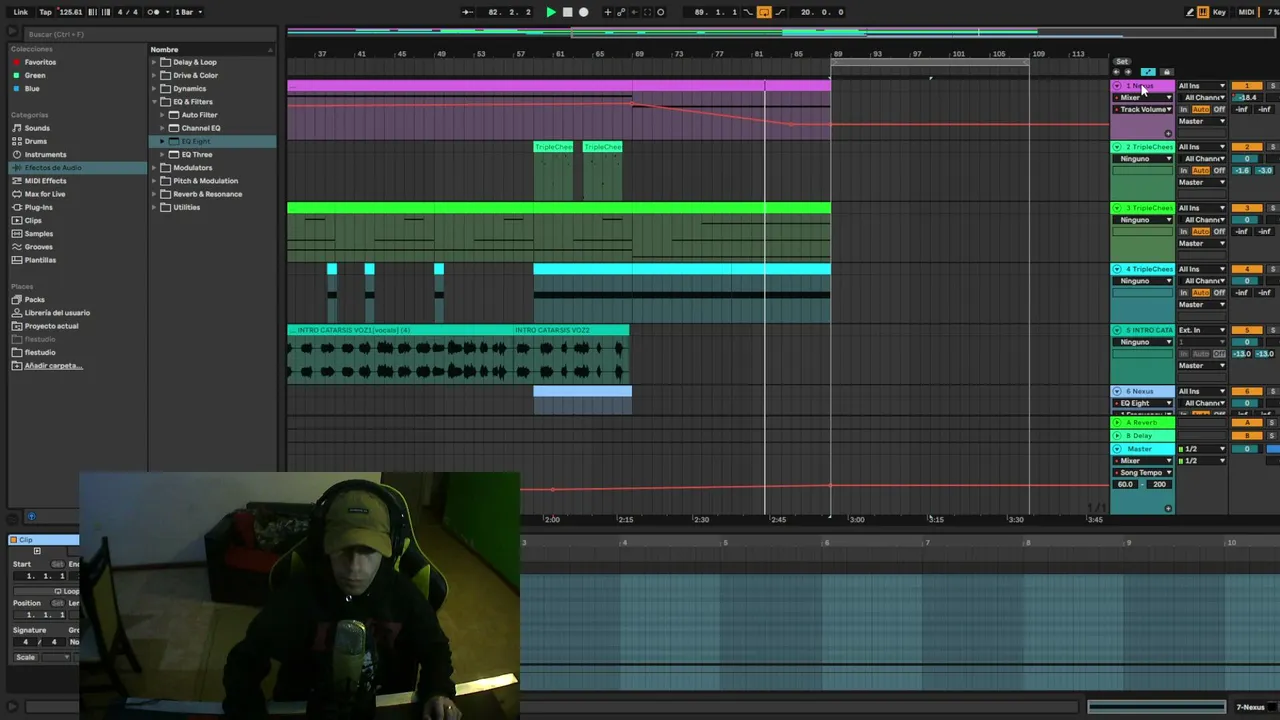Open the MIDI Effects category
This screenshot has width=1280, height=720.
(45, 181)
